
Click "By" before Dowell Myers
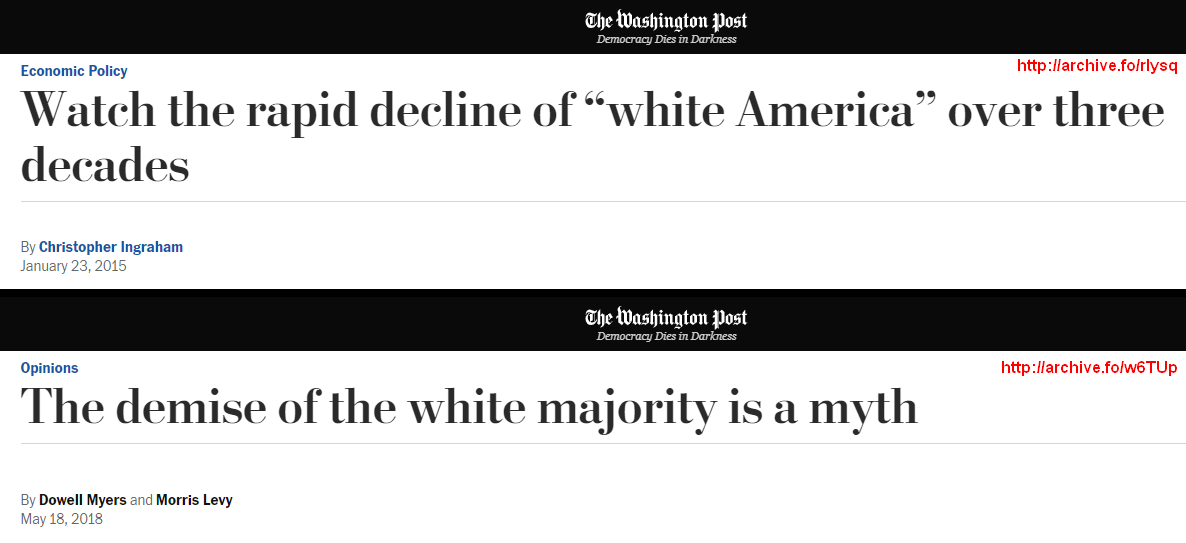click(28, 500)
